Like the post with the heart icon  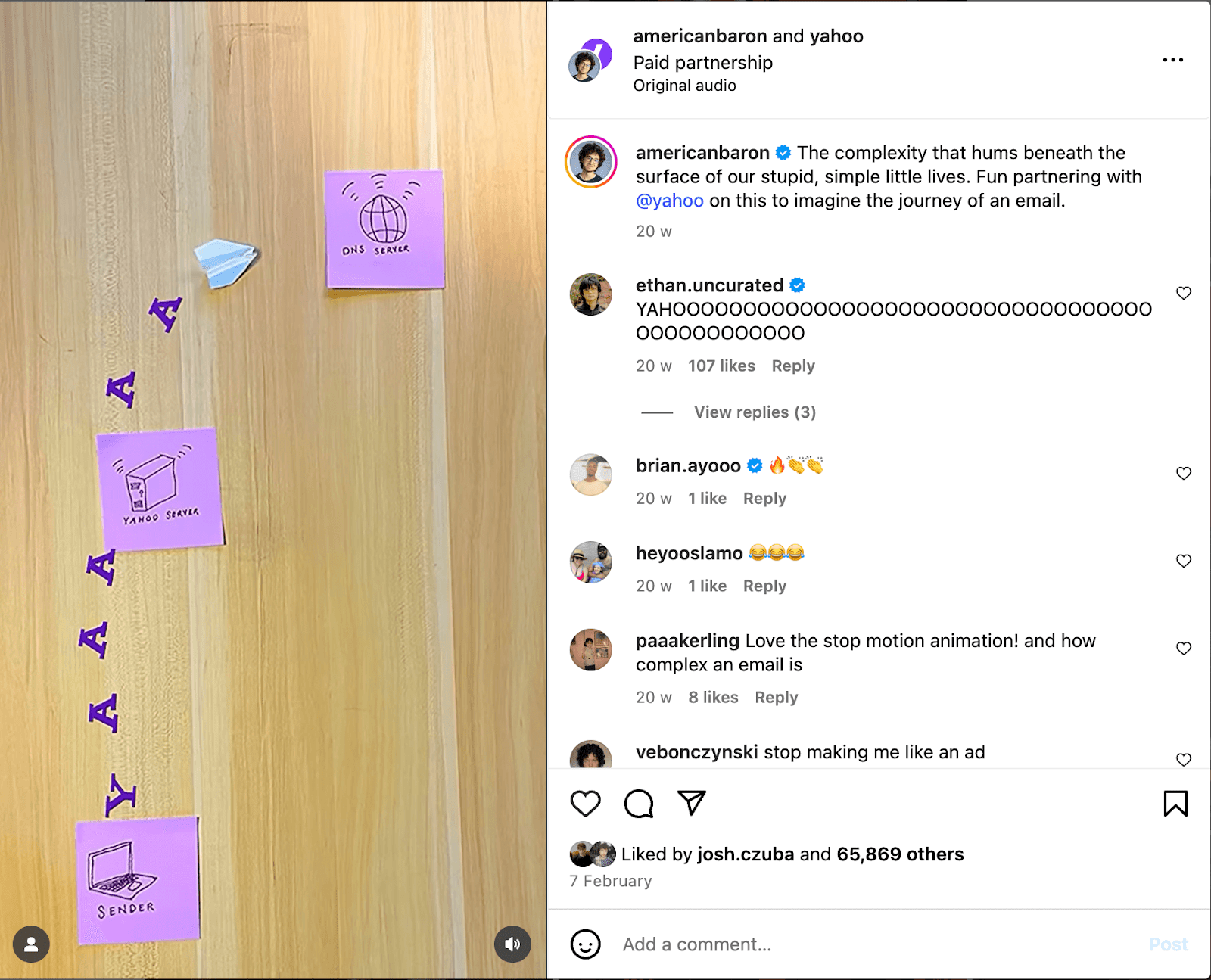585,803
